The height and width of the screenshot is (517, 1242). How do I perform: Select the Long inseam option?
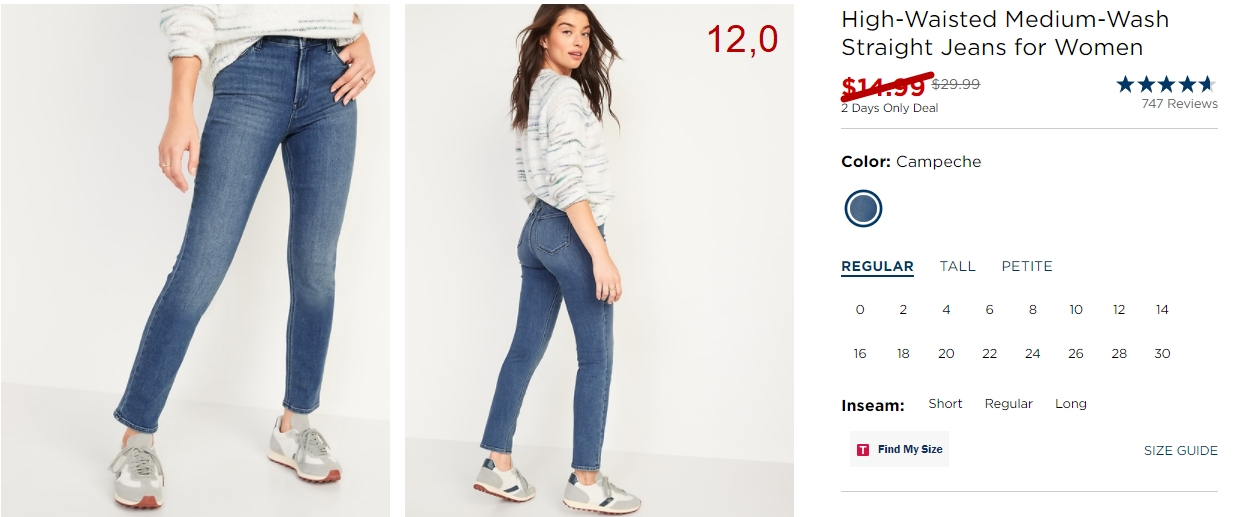[1071, 404]
